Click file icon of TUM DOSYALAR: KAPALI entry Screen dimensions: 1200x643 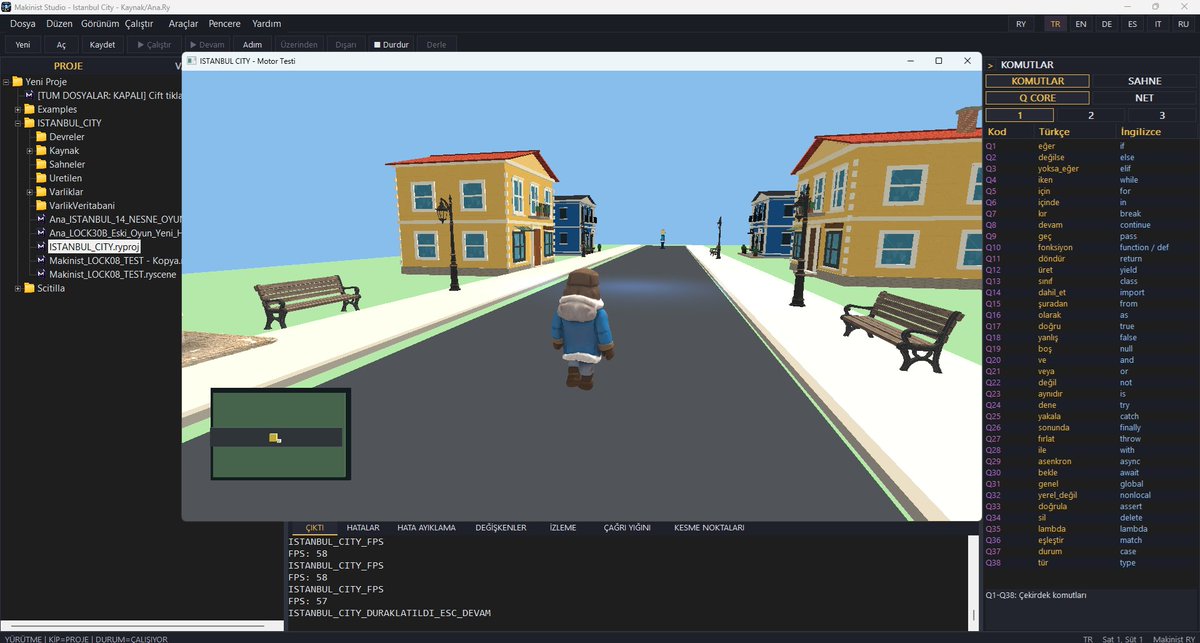click(x=29, y=95)
